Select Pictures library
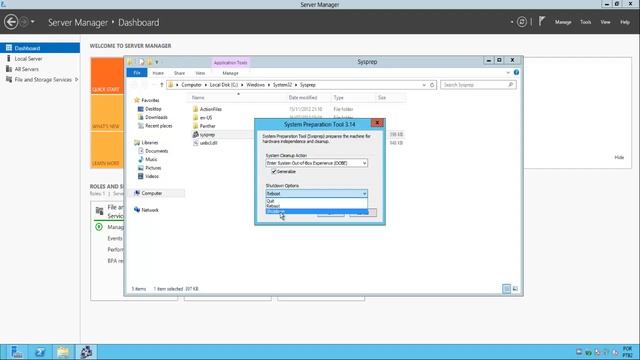 click(x=153, y=168)
